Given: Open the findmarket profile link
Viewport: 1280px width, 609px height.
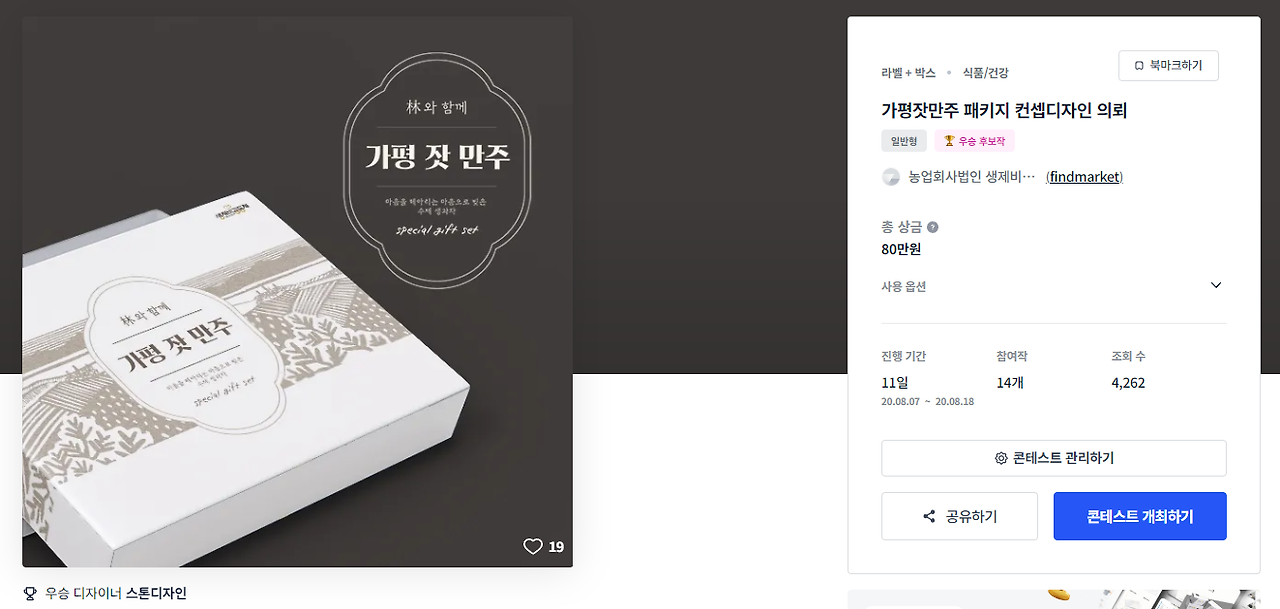Looking at the screenshot, I should [x=1084, y=177].
